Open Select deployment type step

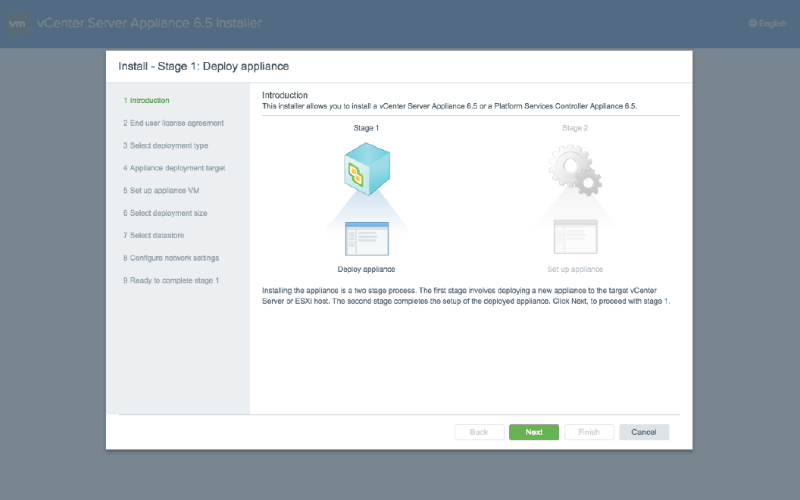(168, 145)
